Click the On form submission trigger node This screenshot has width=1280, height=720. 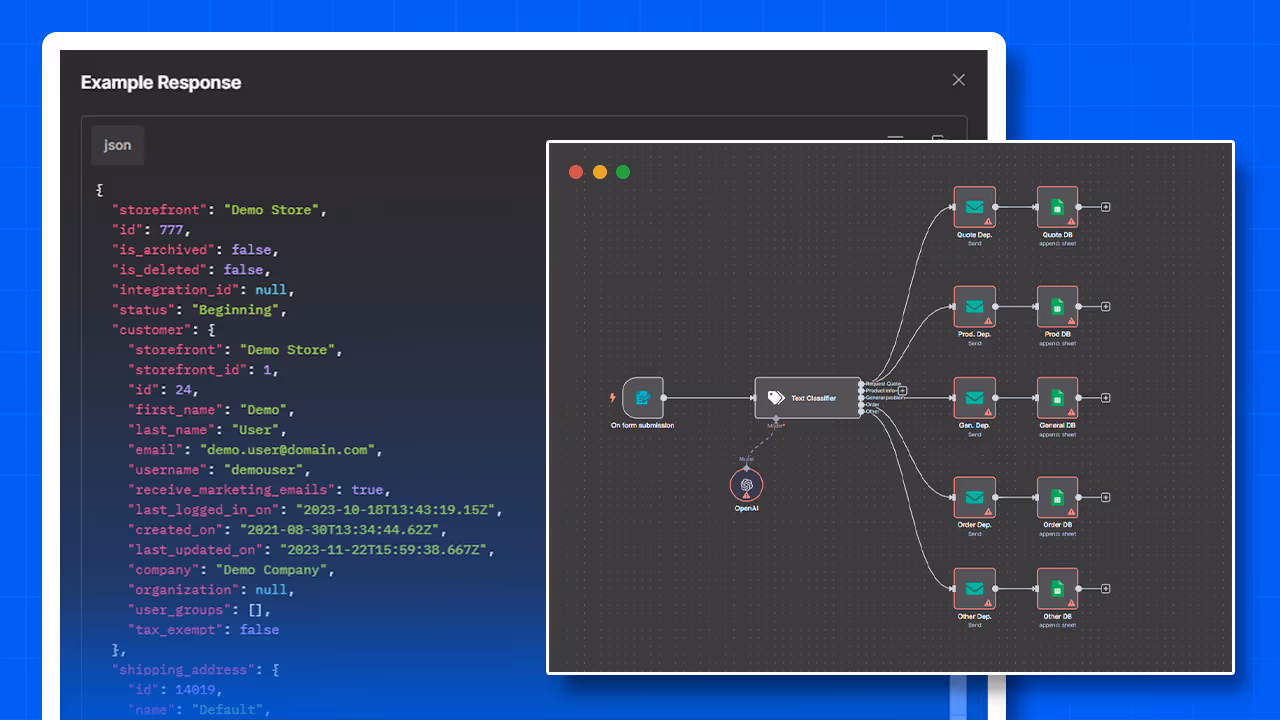(x=643, y=398)
